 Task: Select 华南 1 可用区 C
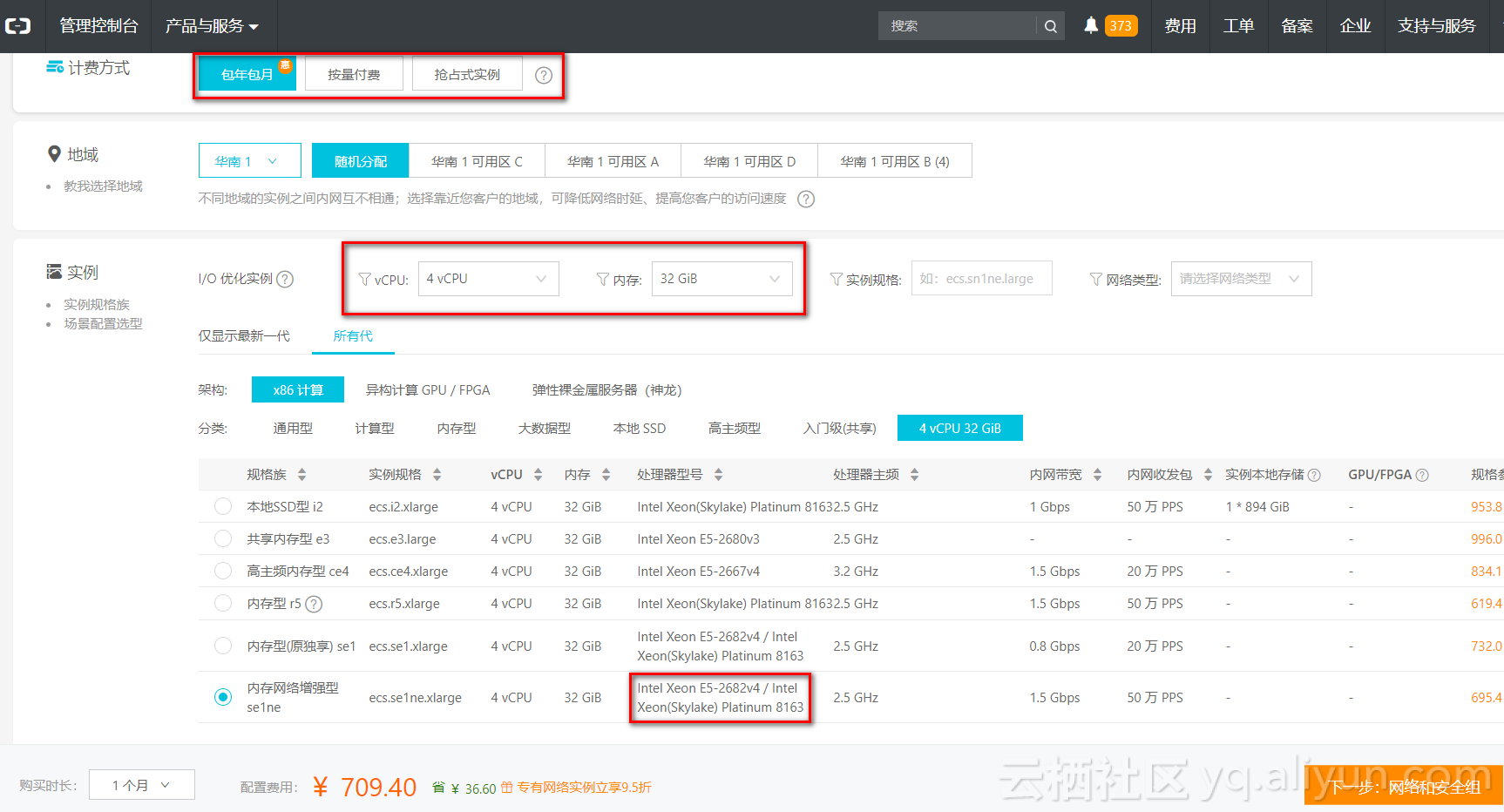pos(477,161)
